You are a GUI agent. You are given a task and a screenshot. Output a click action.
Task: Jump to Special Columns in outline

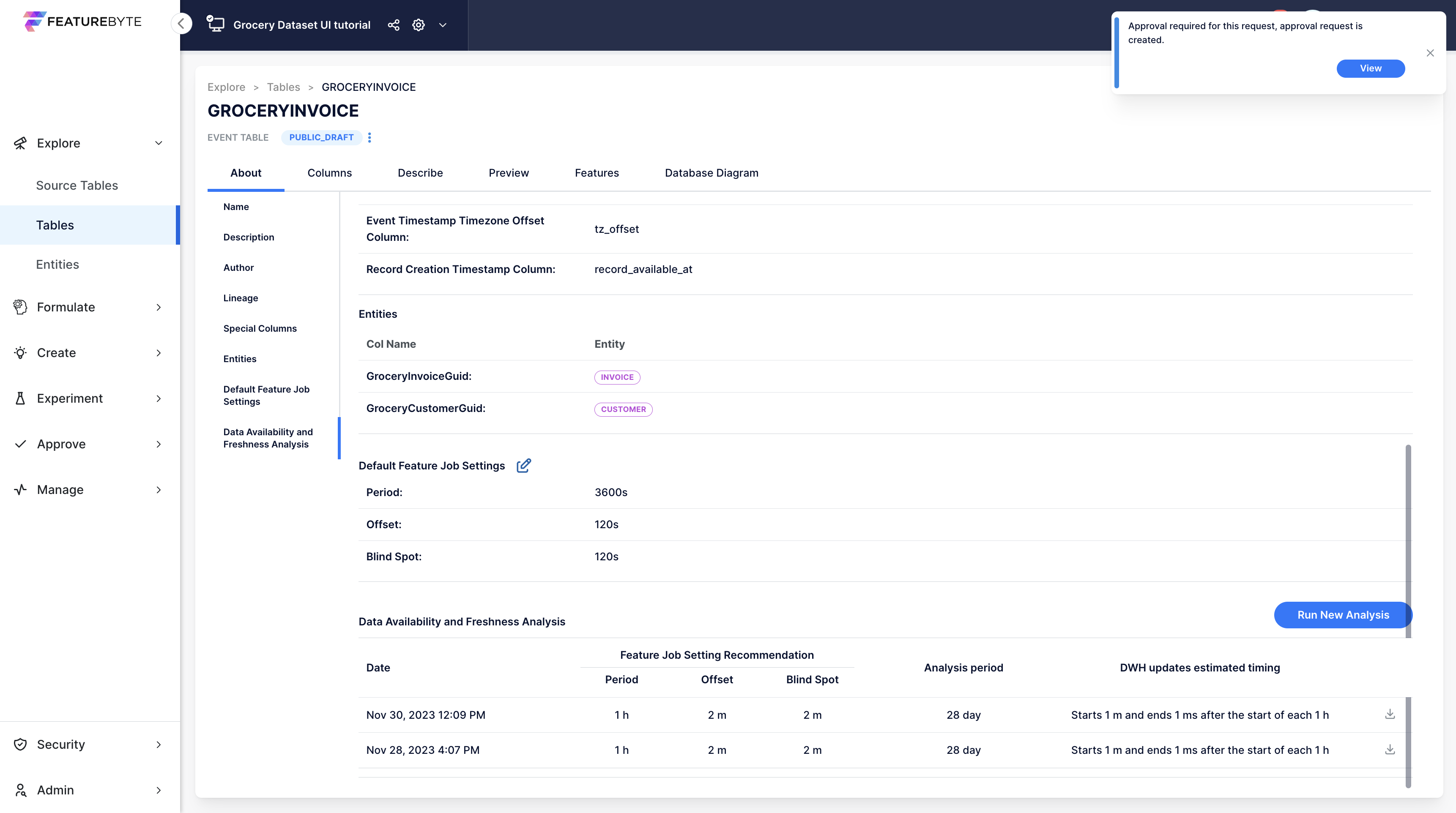pyautogui.click(x=260, y=329)
